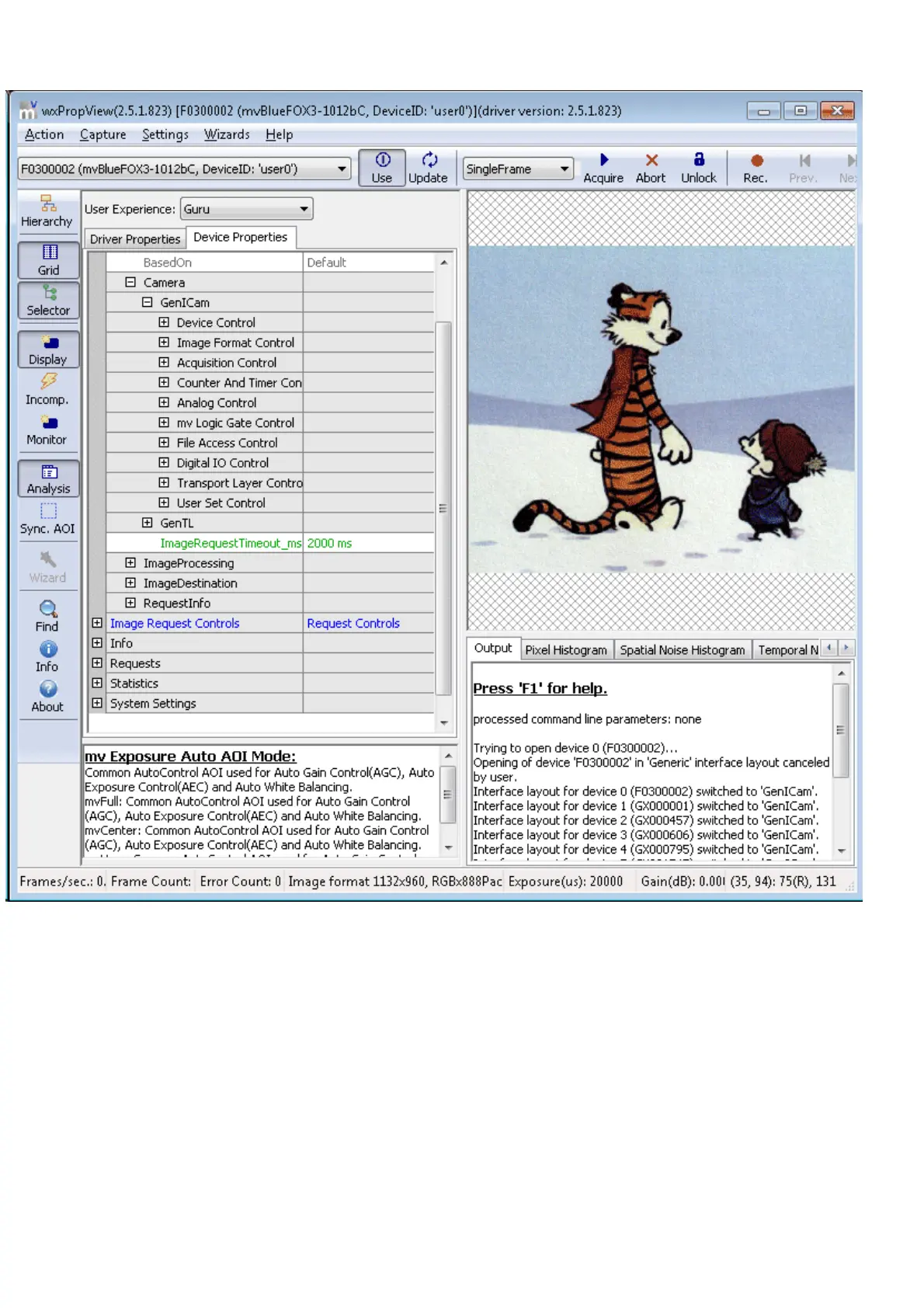The width and height of the screenshot is (924, 1308).
Task: Expand Image Format Control node
Action: [x=164, y=343]
